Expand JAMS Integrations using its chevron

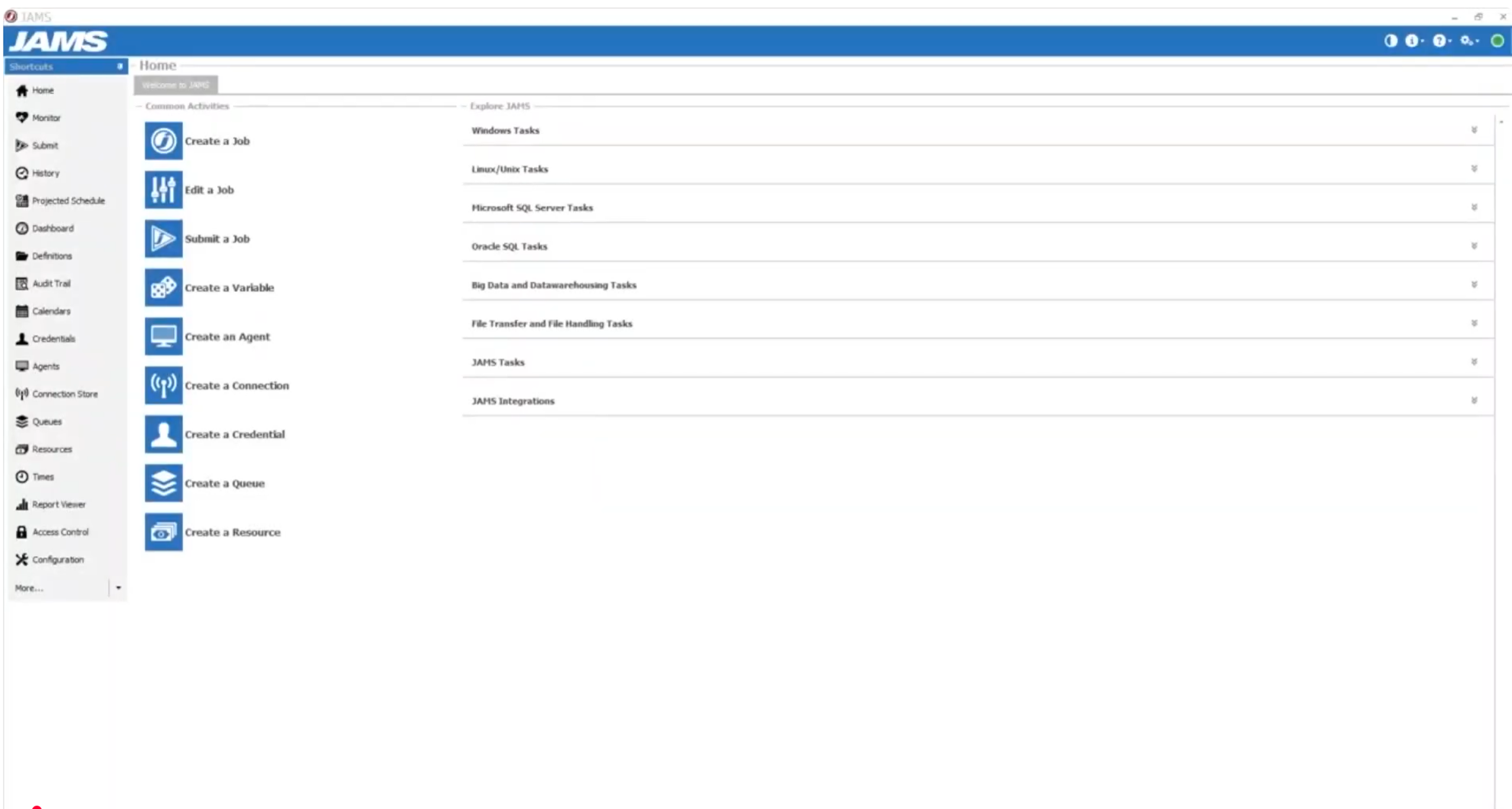point(1474,401)
